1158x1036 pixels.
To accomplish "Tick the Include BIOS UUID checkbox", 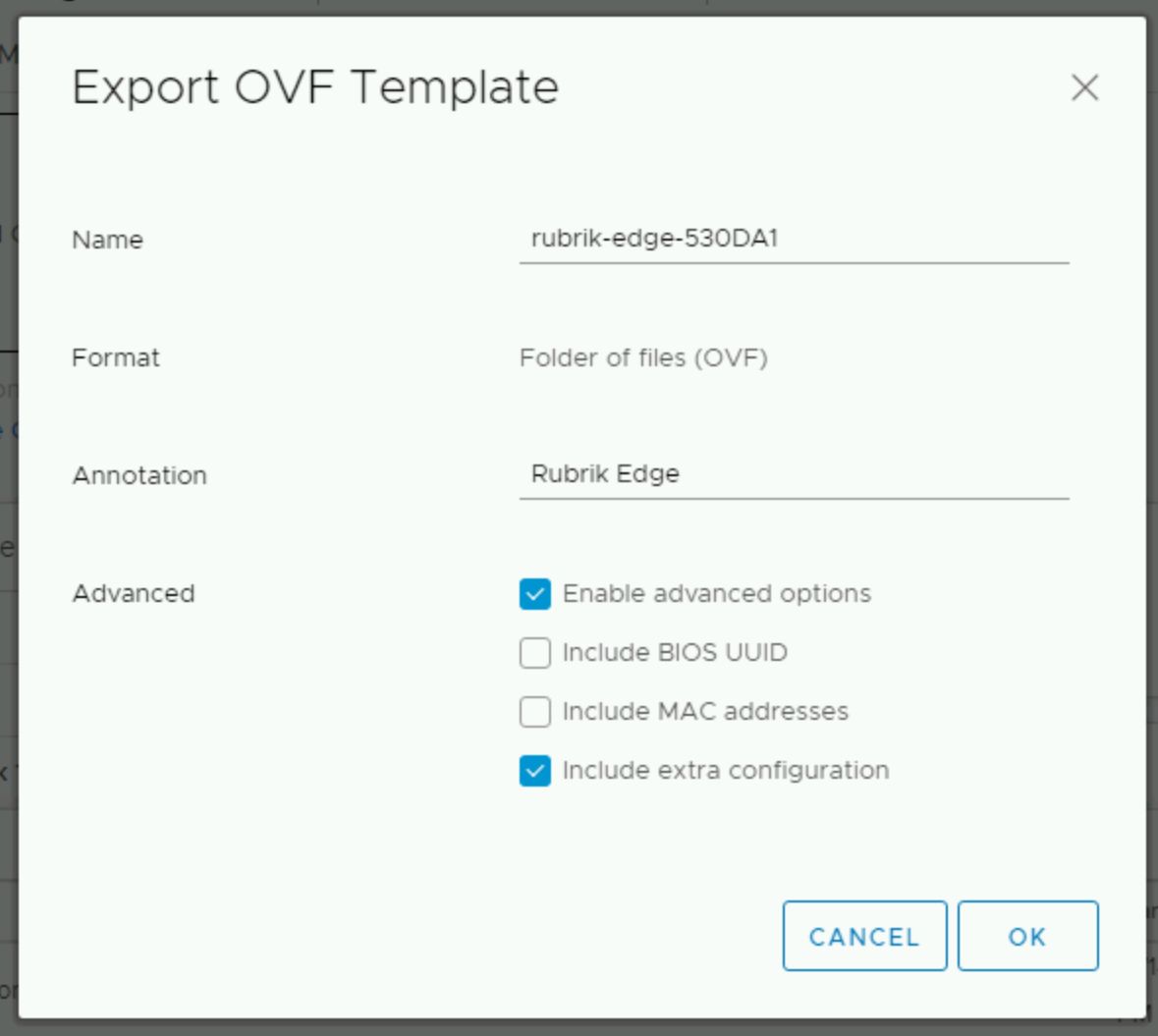I will [534, 653].
